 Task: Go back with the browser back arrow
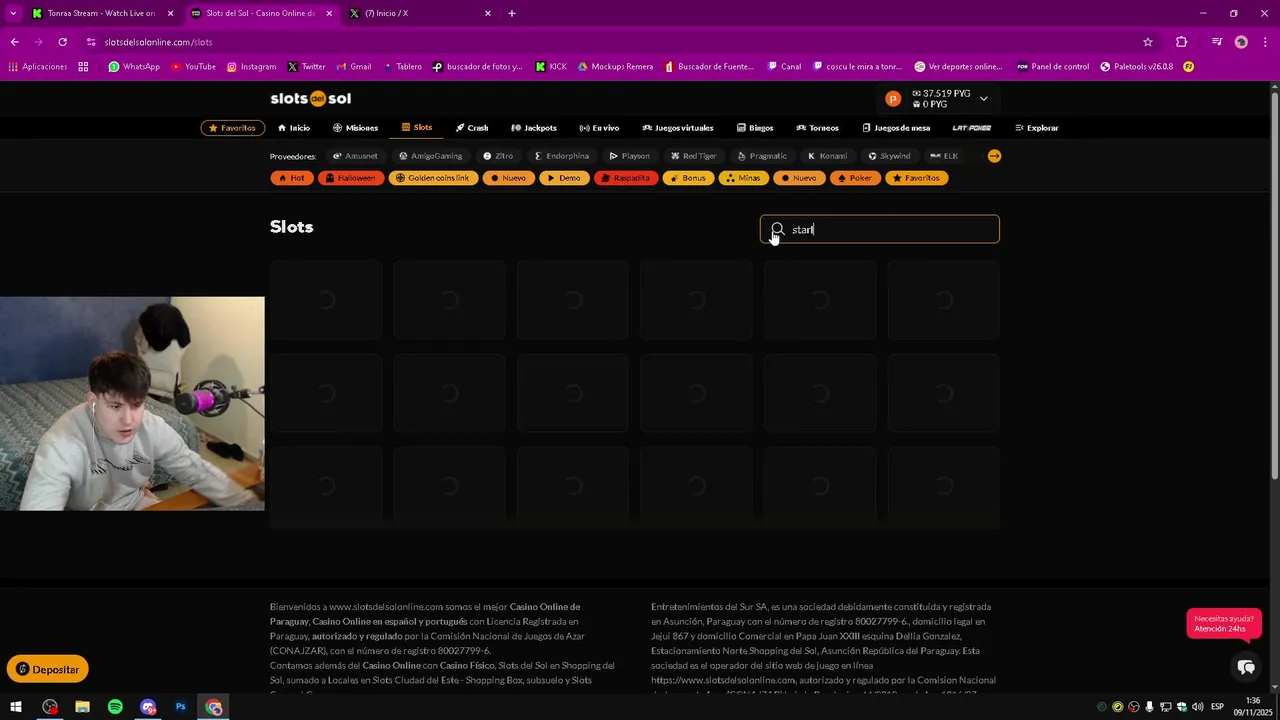click(x=14, y=42)
